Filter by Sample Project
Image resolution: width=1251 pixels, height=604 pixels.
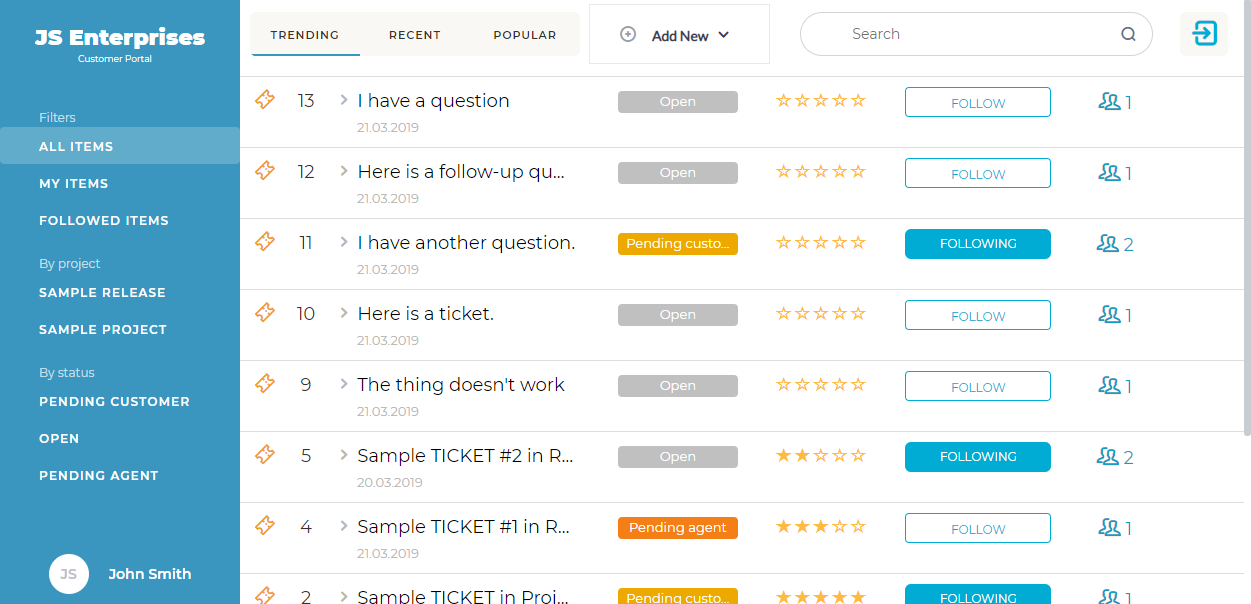click(103, 330)
